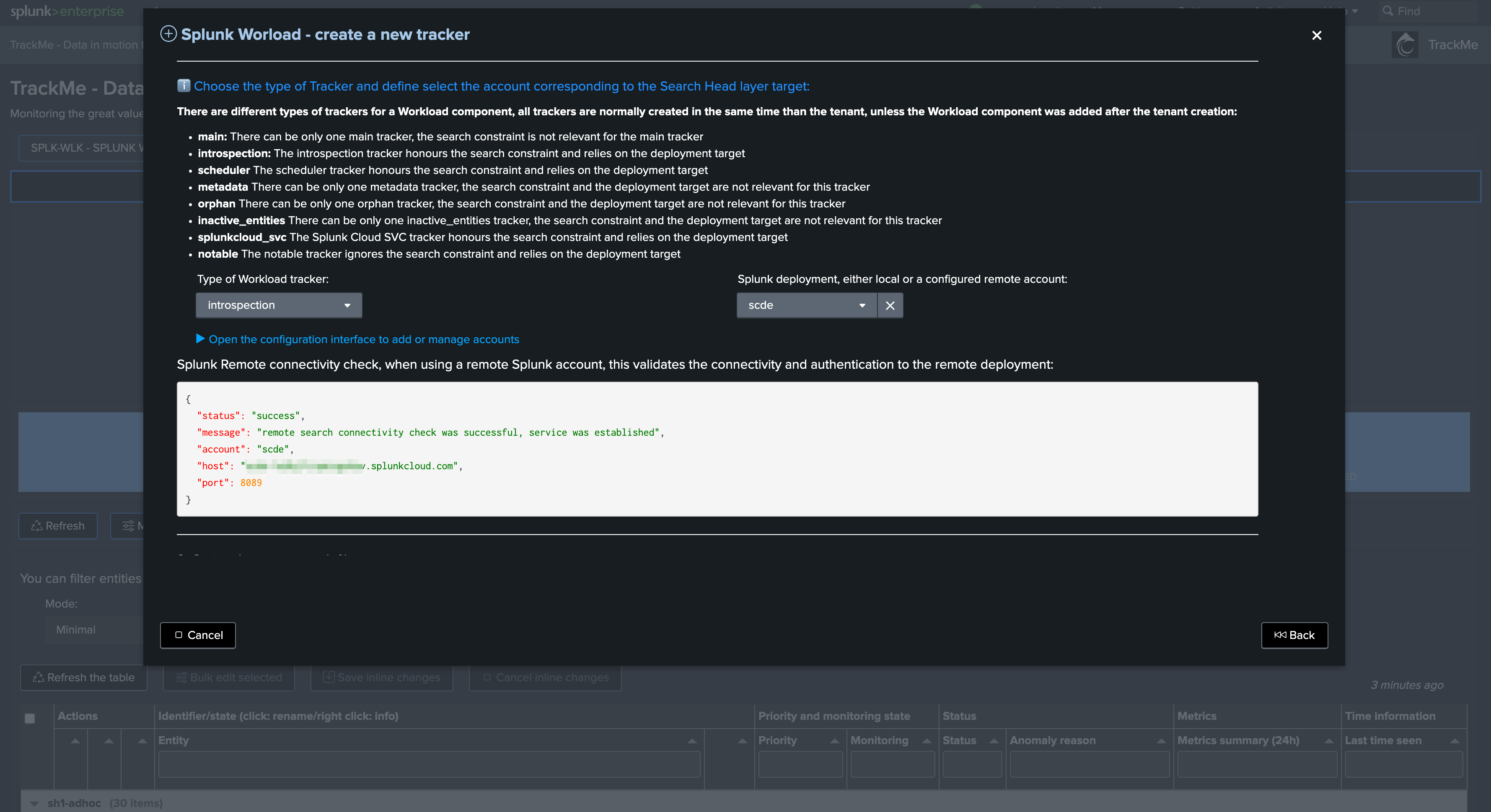Sort by the Entity column arrow

coord(692,740)
